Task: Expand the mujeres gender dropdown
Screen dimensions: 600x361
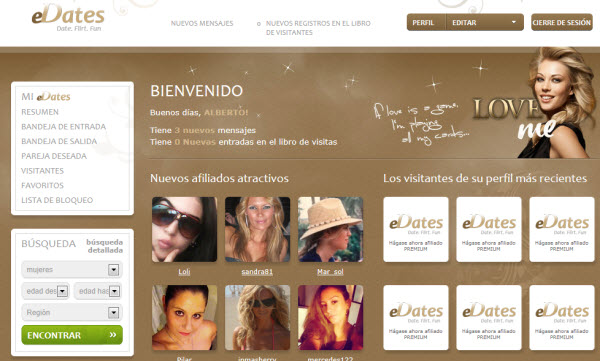Action: [x=72, y=270]
